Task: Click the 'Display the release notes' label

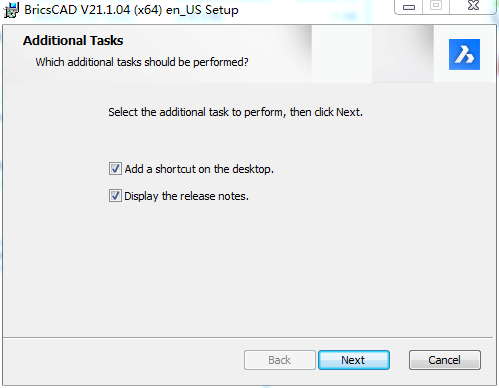Action: 186,196
